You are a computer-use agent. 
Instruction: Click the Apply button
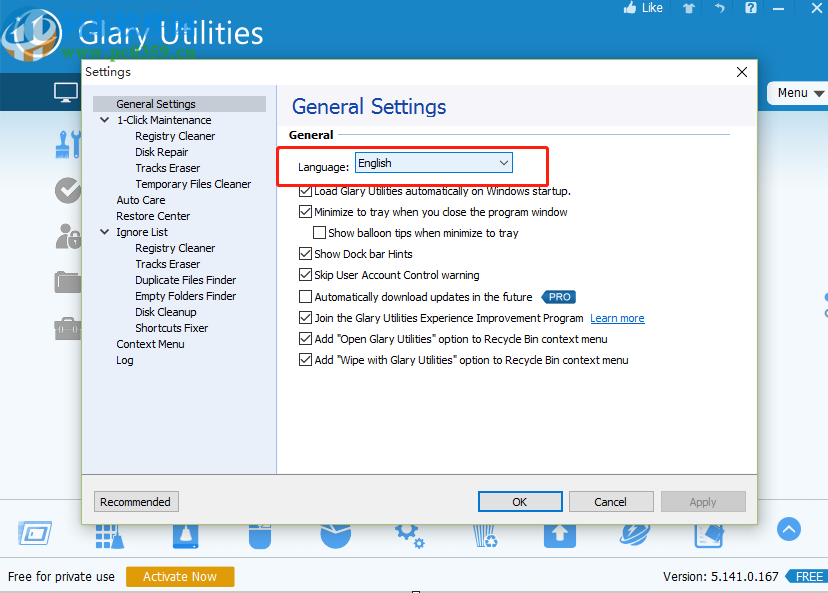point(703,502)
